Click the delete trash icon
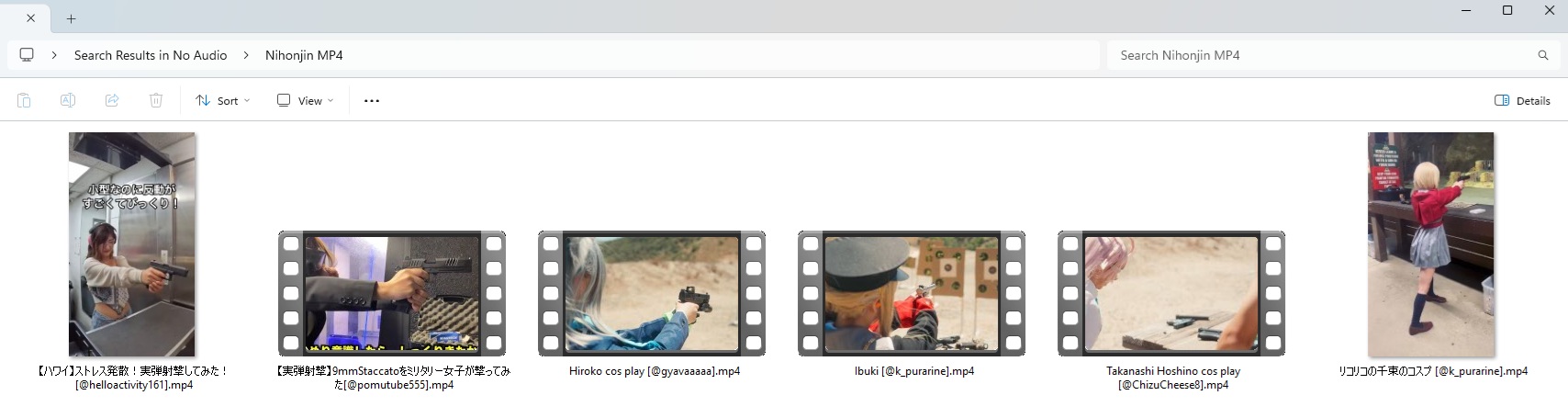This screenshot has width=1568, height=418. coord(156,100)
